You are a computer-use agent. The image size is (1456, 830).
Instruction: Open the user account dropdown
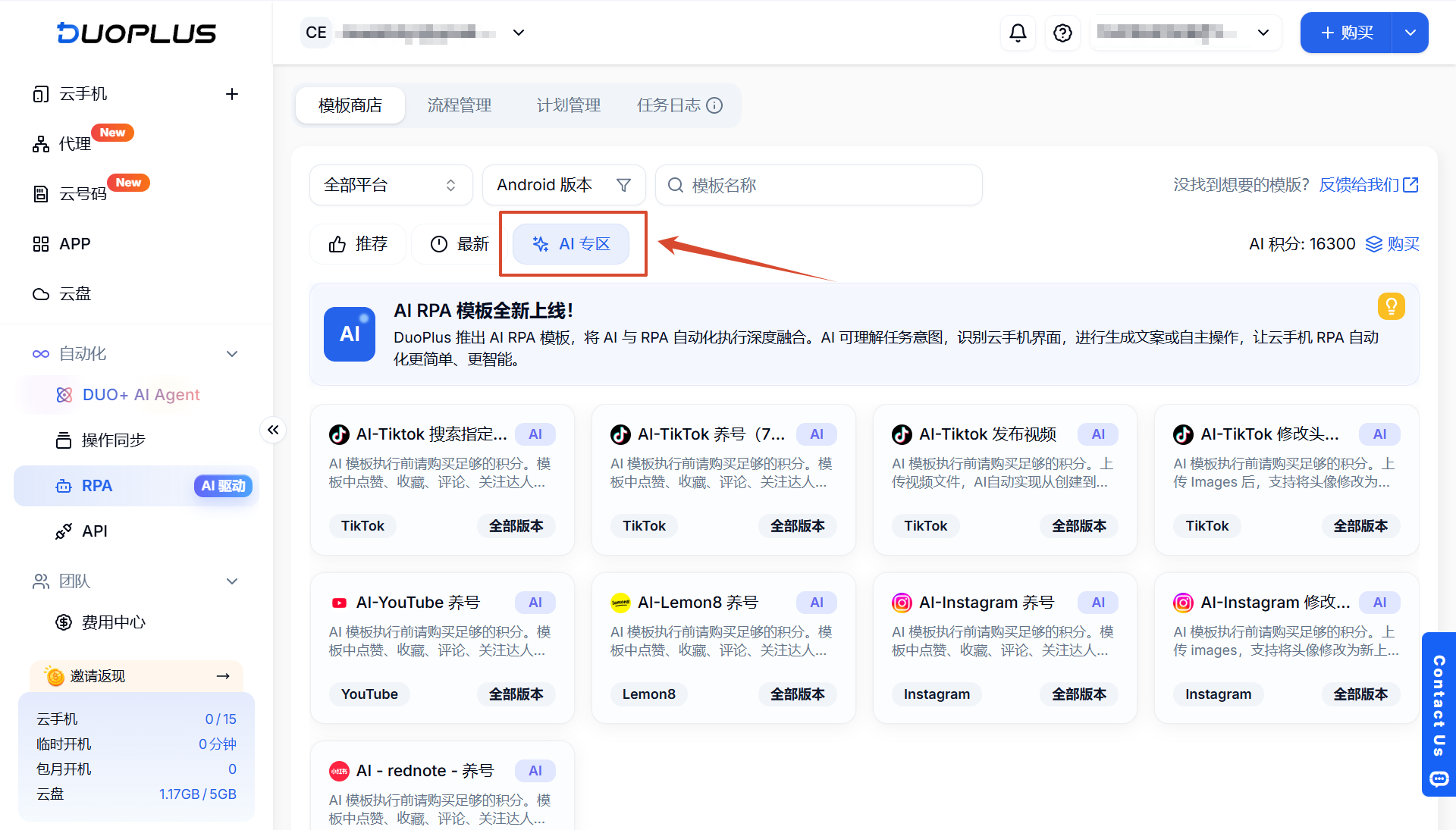coord(1185,33)
